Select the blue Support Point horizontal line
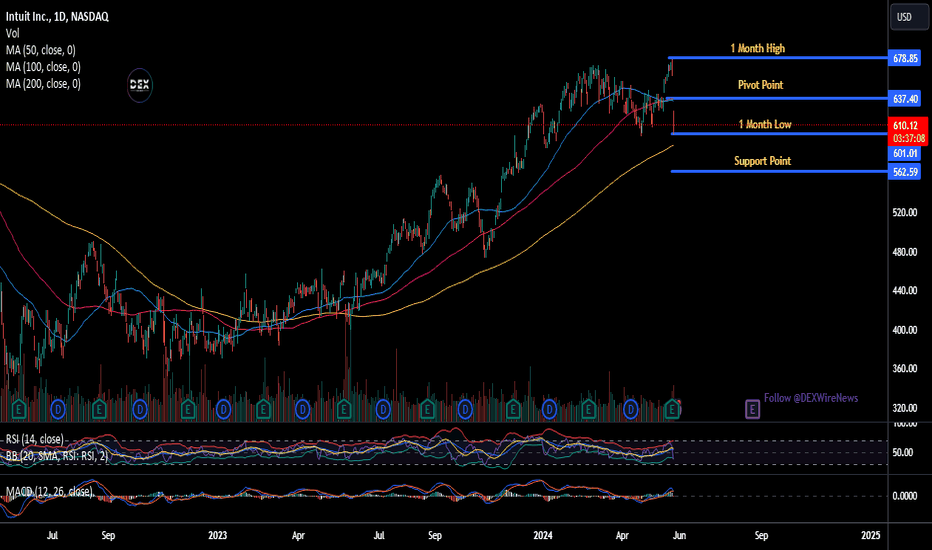This screenshot has width=932, height=550. click(779, 171)
